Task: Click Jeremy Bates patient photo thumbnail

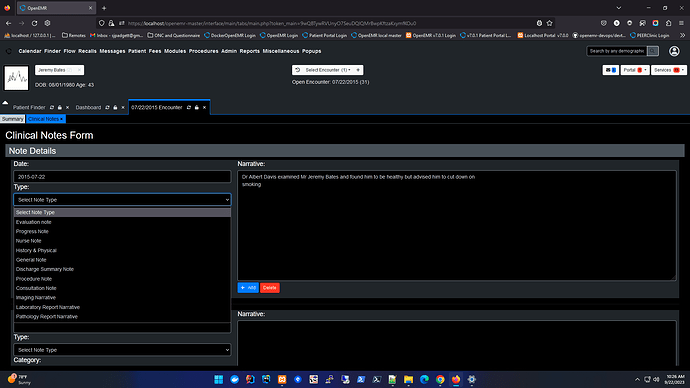Action: click(16, 78)
